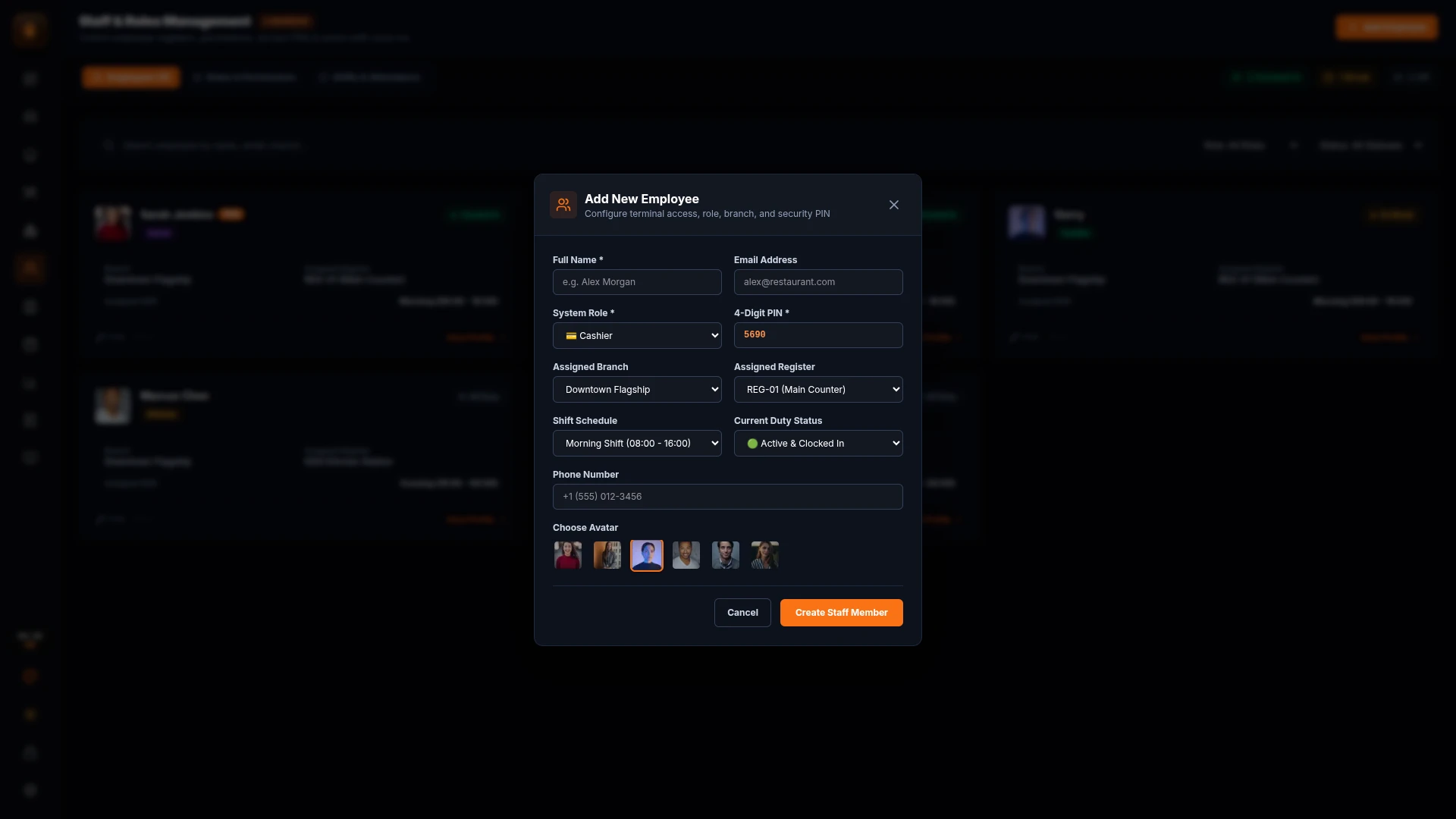Open the System Role dropdown showing Cashier

[x=637, y=336]
